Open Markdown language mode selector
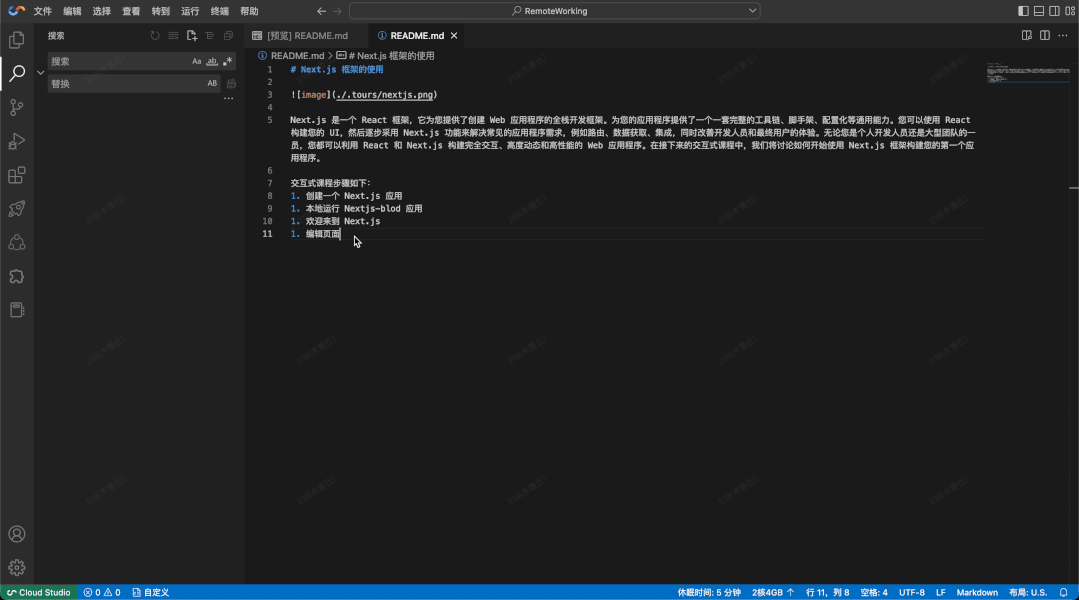 [977, 592]
